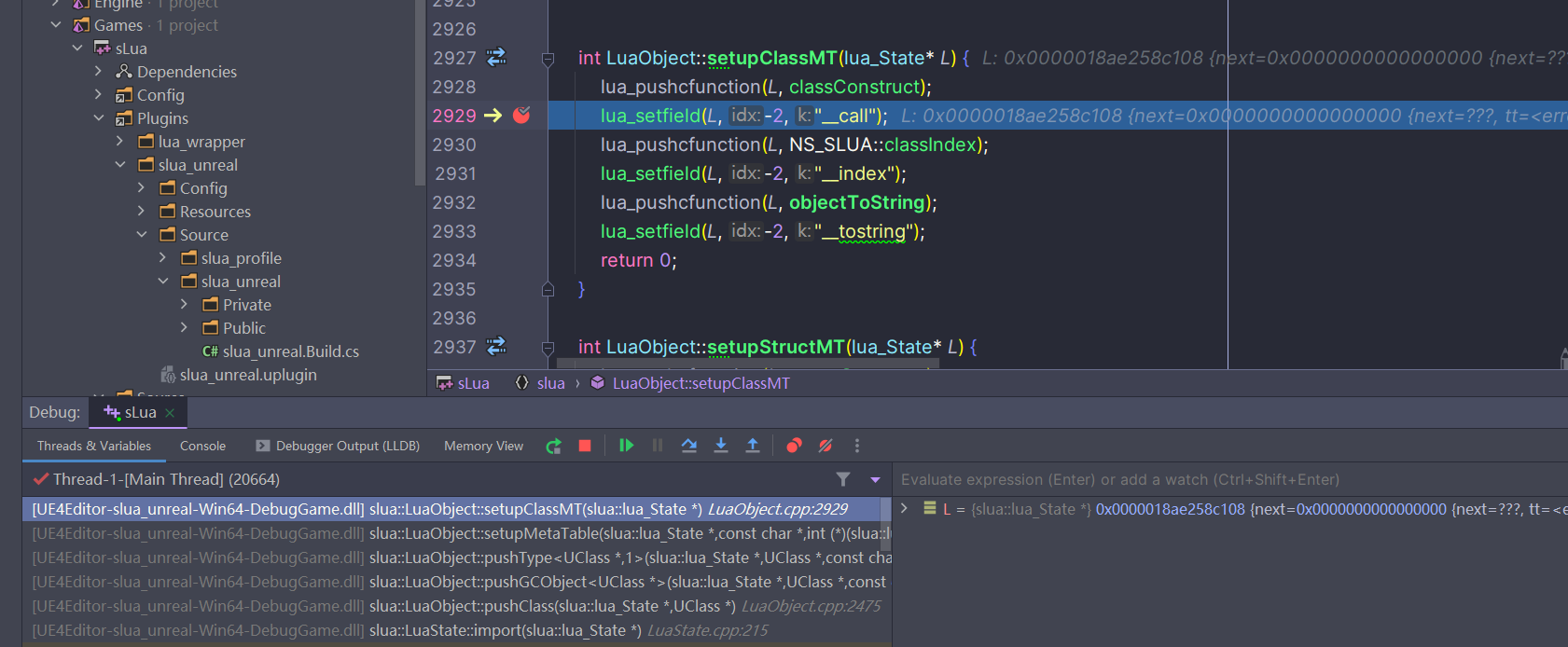Open the Memory View tab
The image size is (1568, 647).
point(483,446)
